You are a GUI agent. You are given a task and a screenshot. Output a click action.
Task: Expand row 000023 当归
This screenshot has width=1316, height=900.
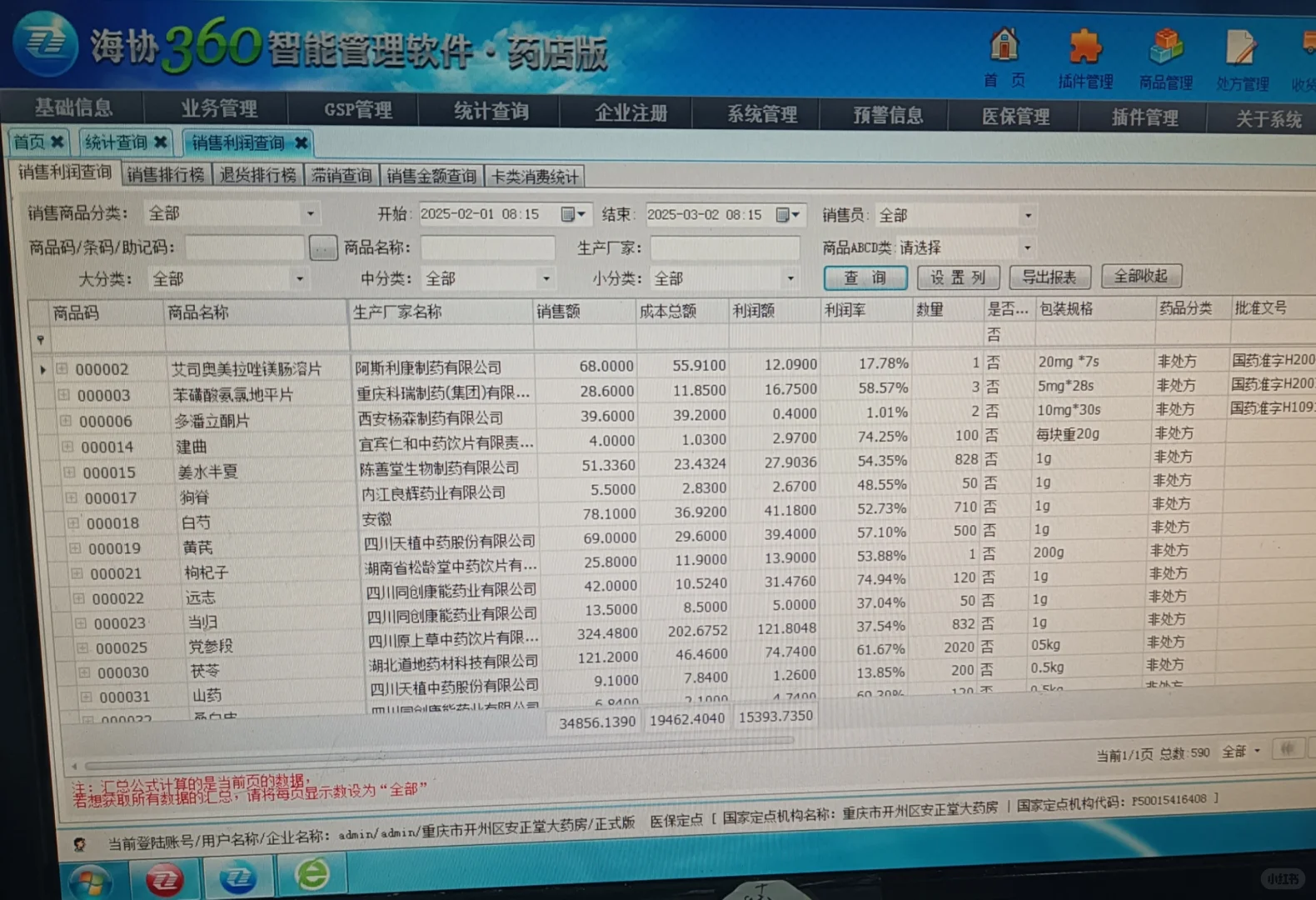(x=81, y=622)
